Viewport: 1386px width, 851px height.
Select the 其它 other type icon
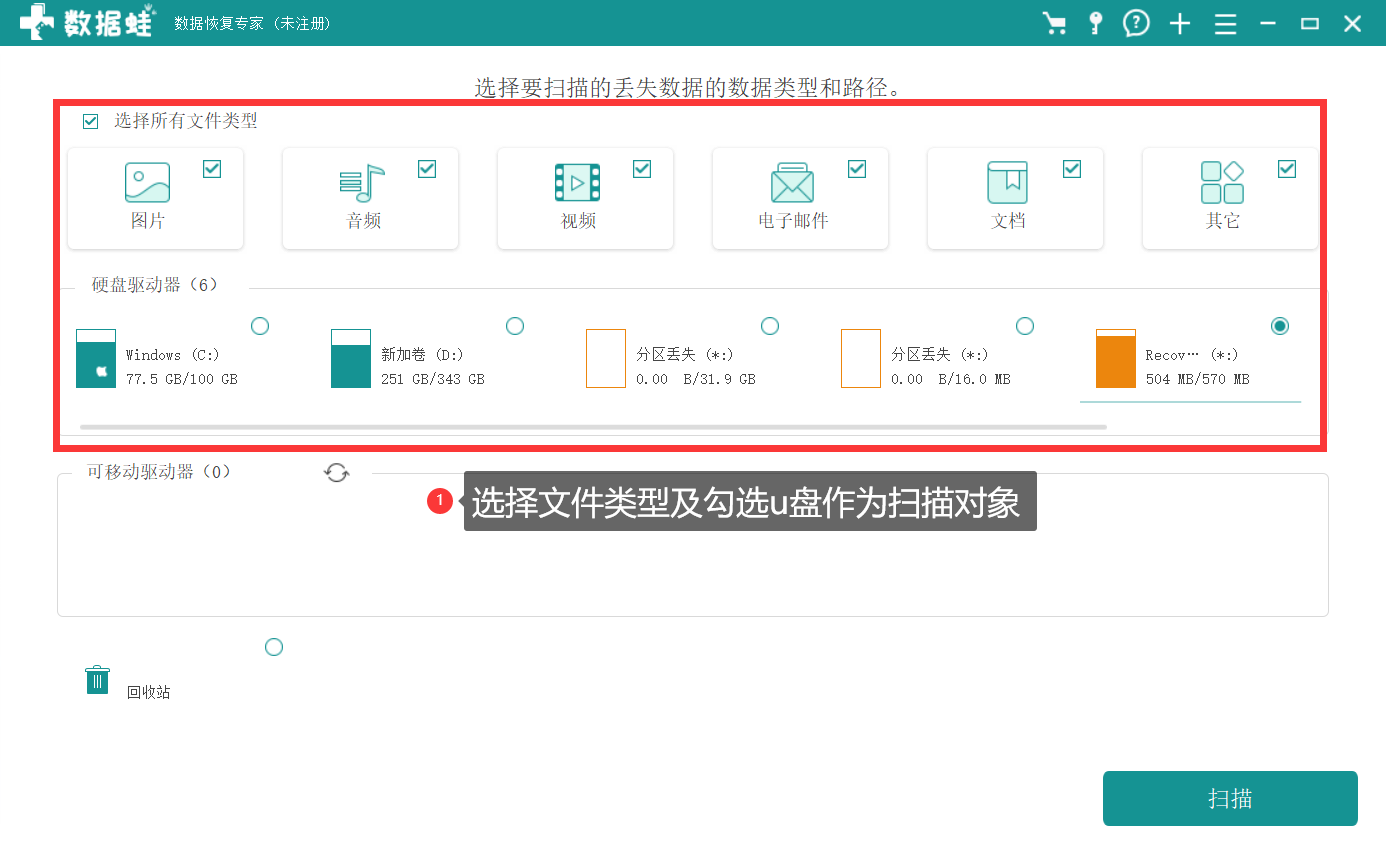pos(1222,182)
